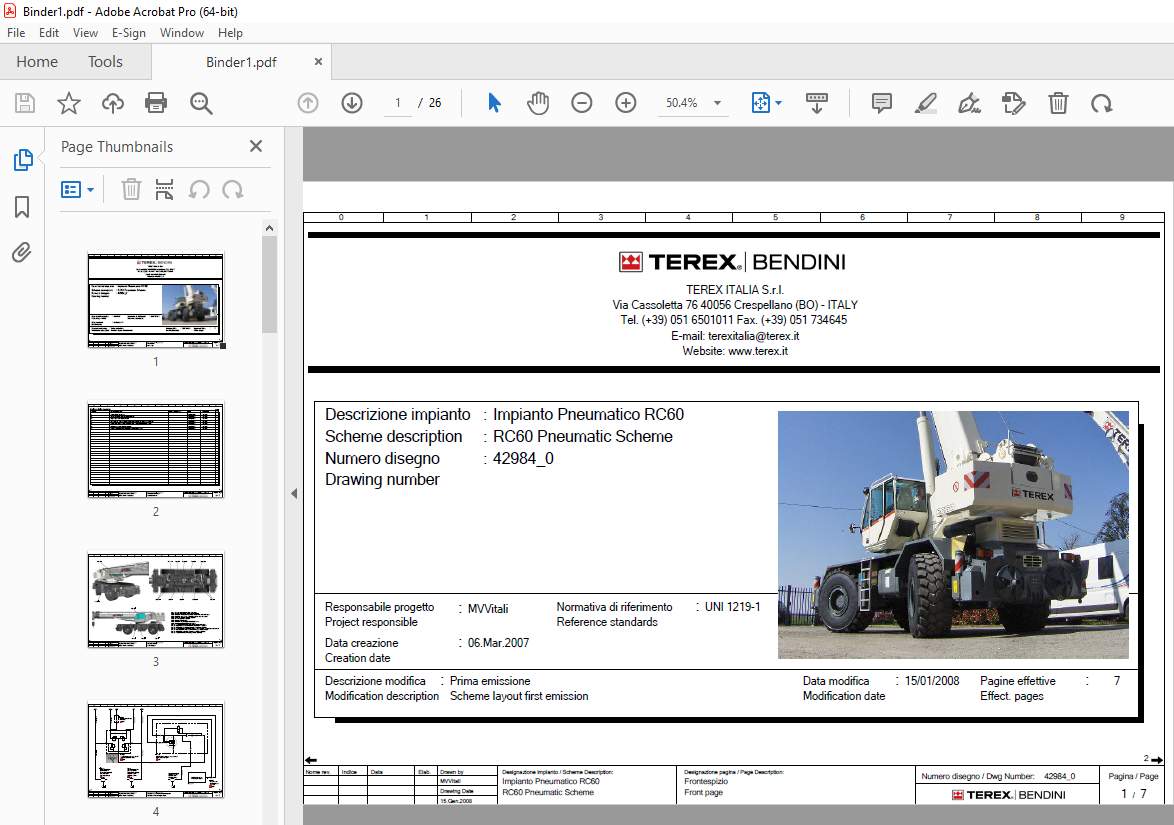This screenshot has width=1174, height=825.
Task: Delete pages via thumbnails panel trash icon
Action: coord(131,189)
